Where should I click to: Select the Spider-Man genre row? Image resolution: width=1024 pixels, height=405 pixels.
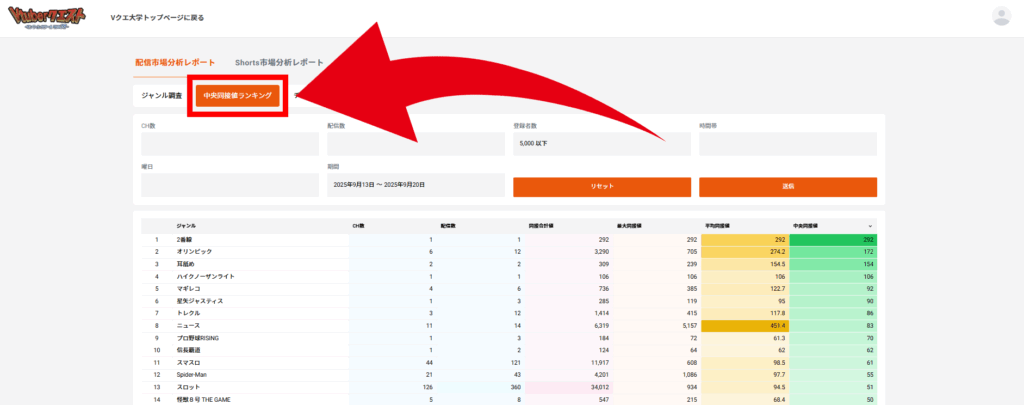[192, 374]
